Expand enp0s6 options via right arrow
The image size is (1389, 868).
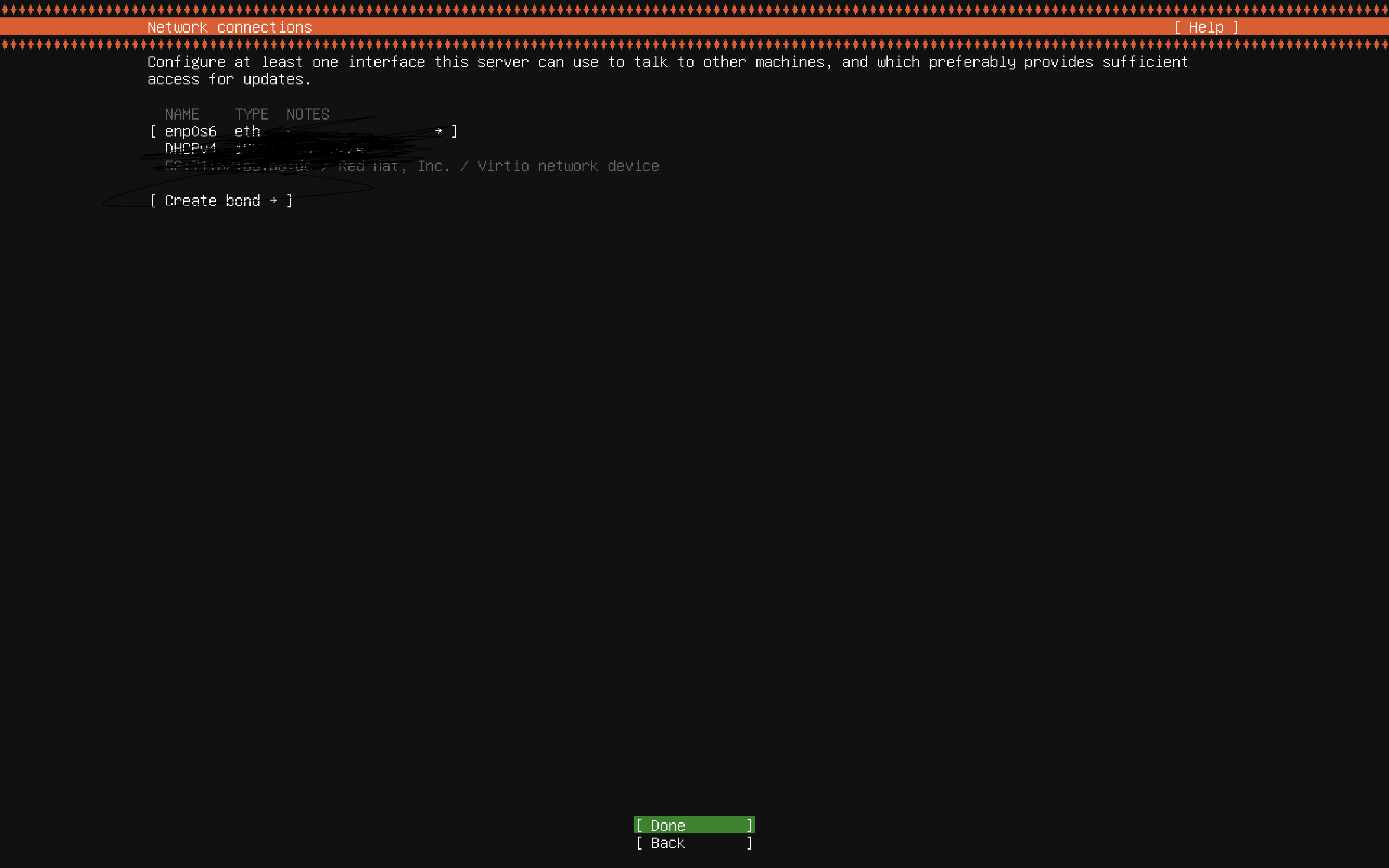pyautogui.click(x=438, y=132)
